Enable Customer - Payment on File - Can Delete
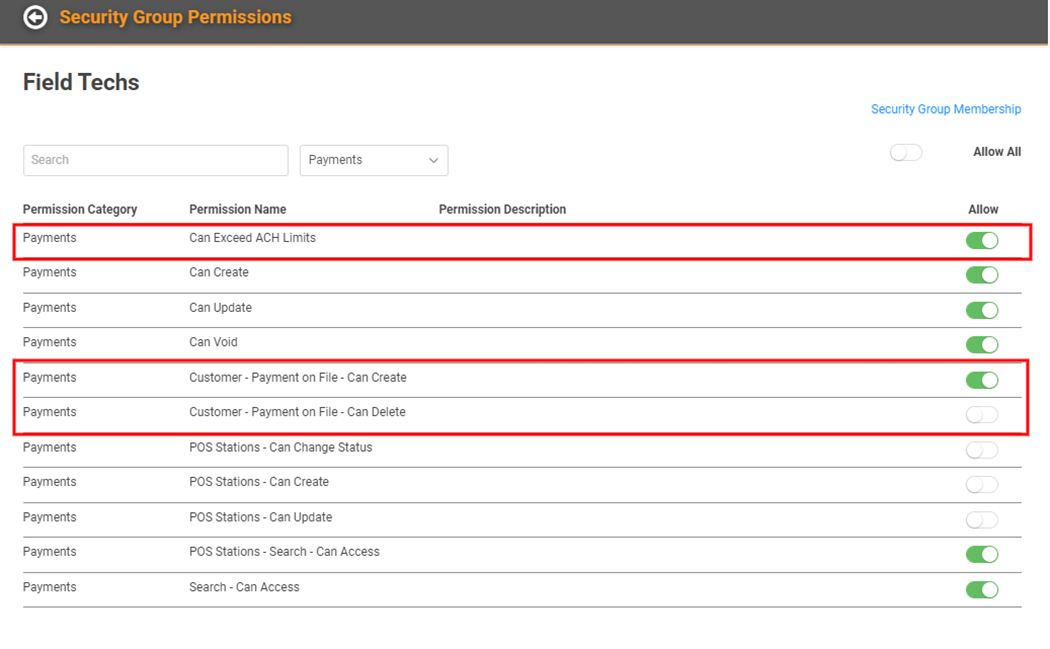The image size is (1050, 649). coord(981,414)
